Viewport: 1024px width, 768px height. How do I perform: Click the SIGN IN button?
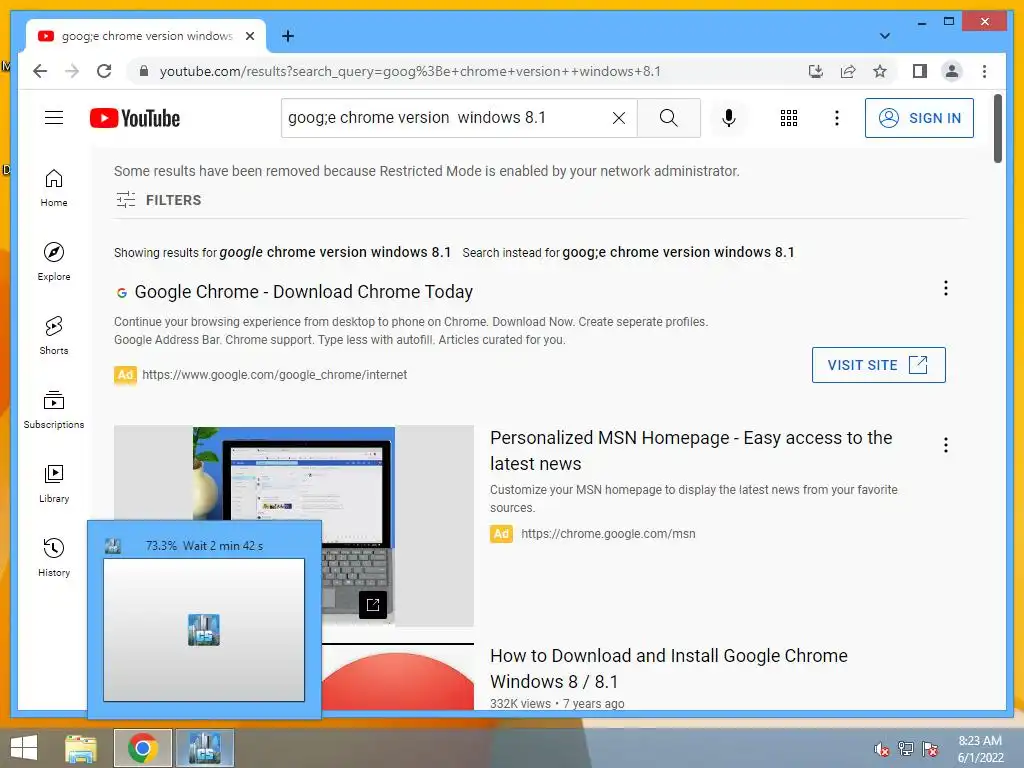pos(919,118)
